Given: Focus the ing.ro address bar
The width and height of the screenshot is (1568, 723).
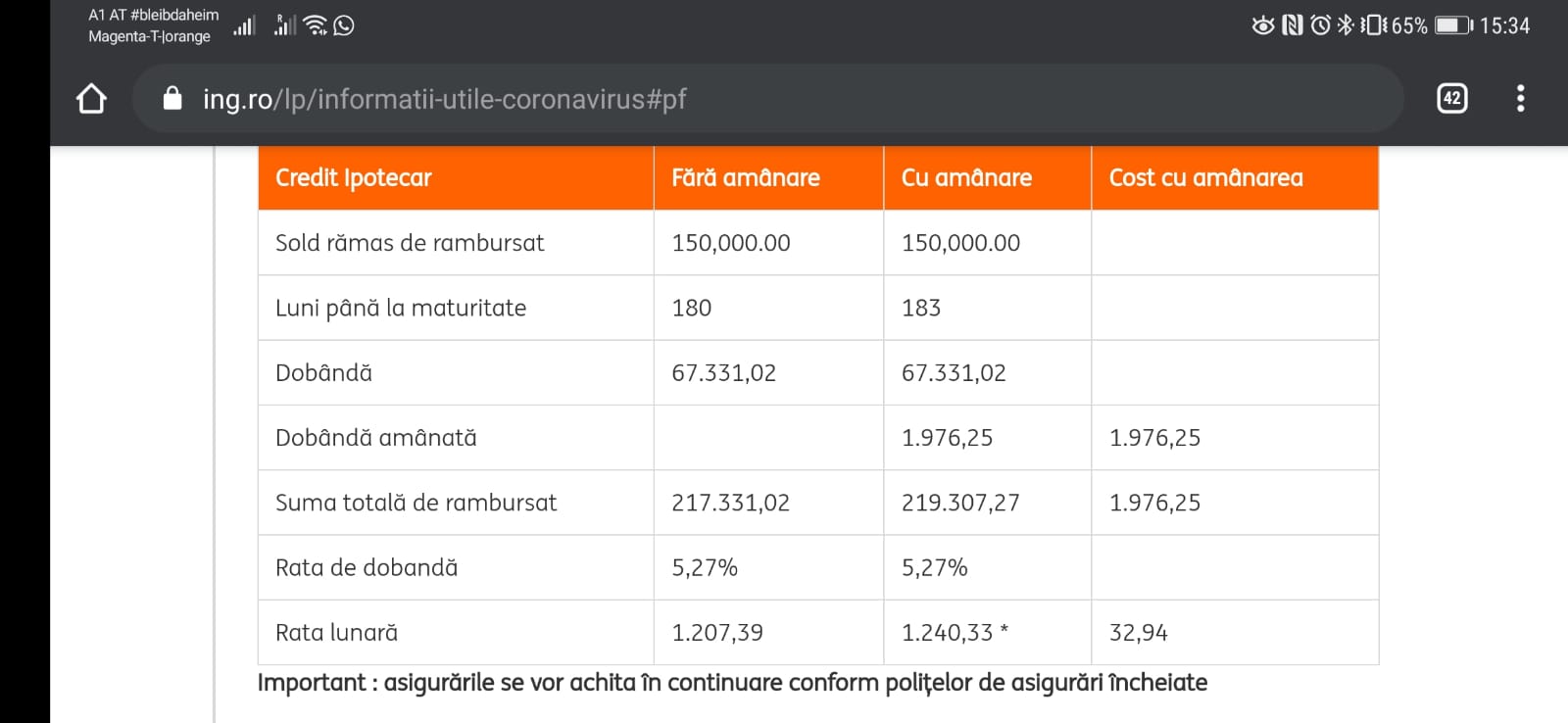Looking at the screenshot, I should pyautogui.click(x=686, y=99).
